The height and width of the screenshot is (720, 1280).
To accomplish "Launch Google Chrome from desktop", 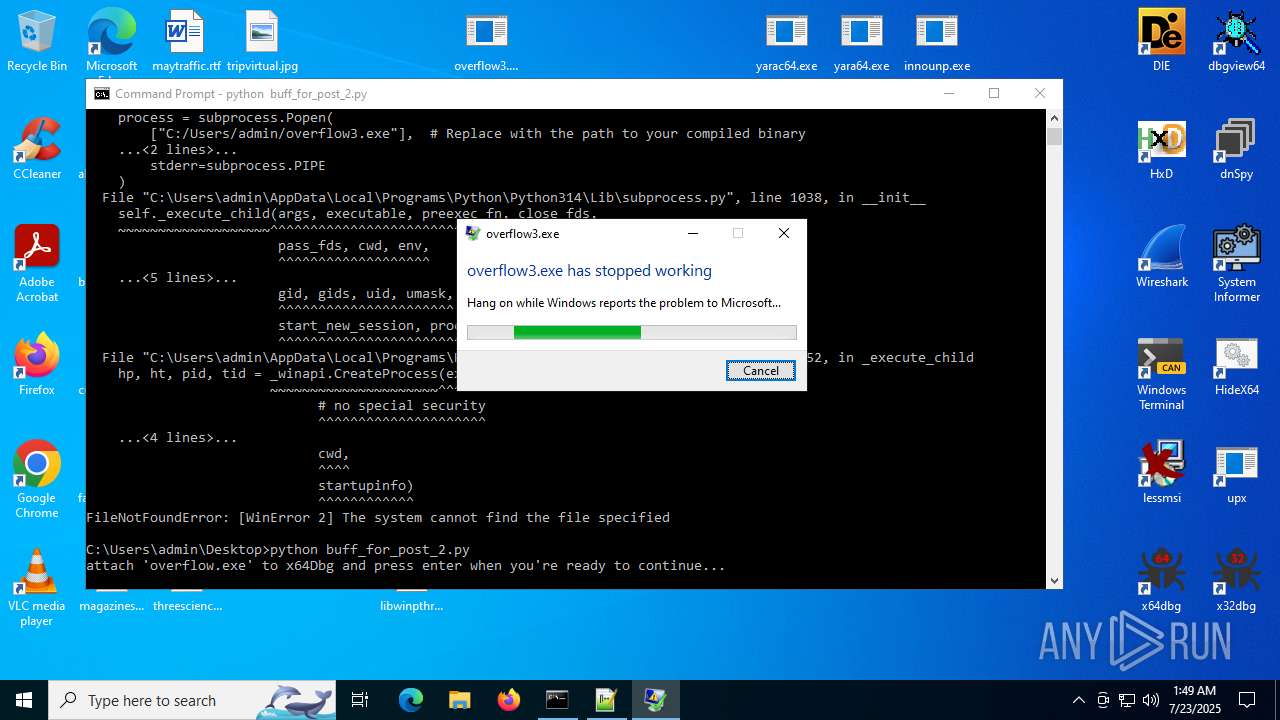I will (x=37, y=480).
